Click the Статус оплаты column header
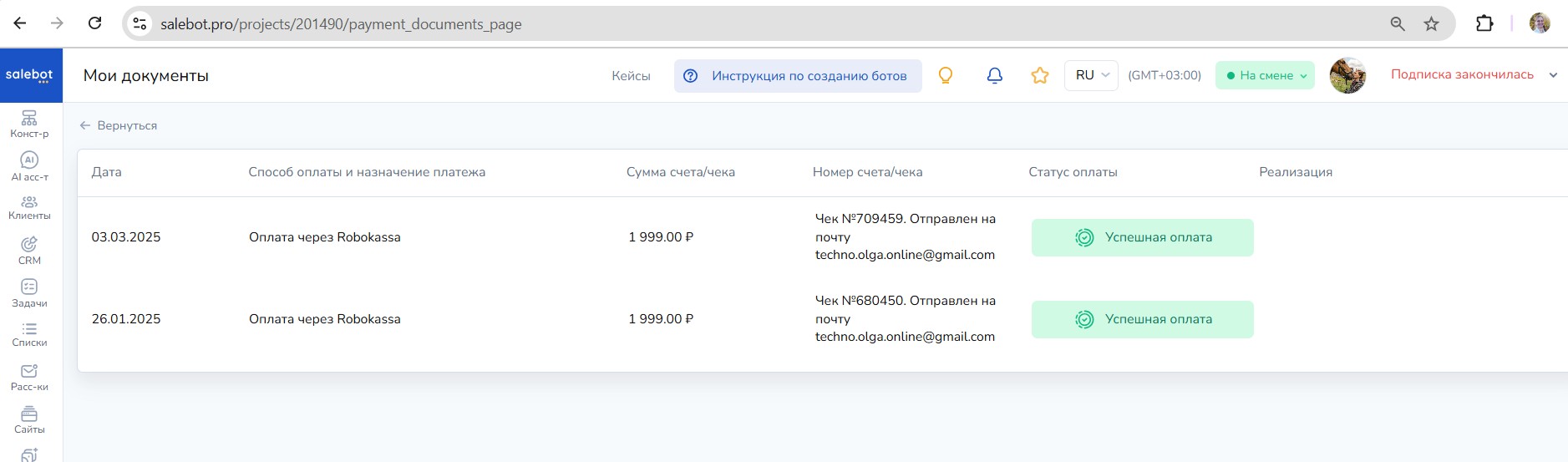The image size is (1568, 462). click(x=1073, y=172)
